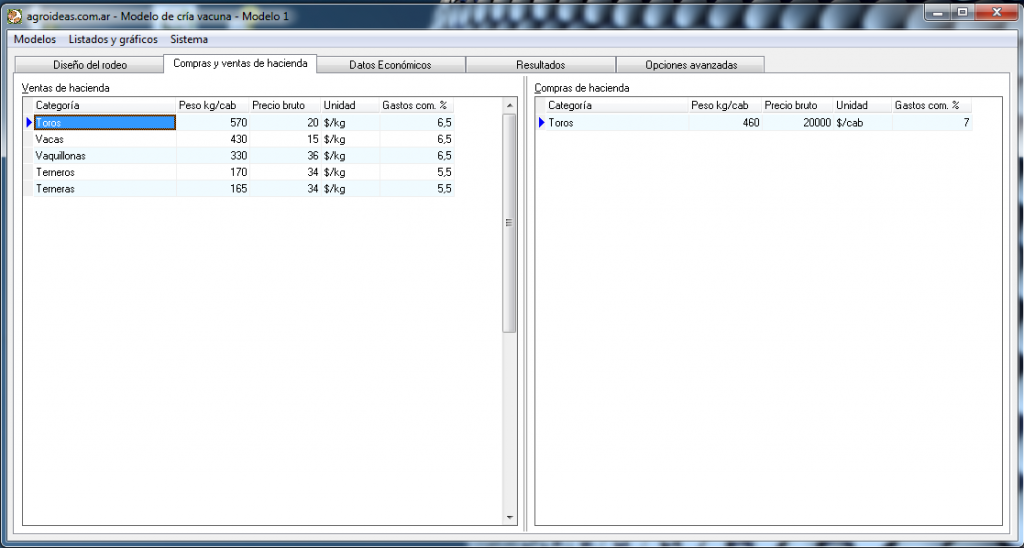Click the price 34 cell for Terneros

point(285,172)
